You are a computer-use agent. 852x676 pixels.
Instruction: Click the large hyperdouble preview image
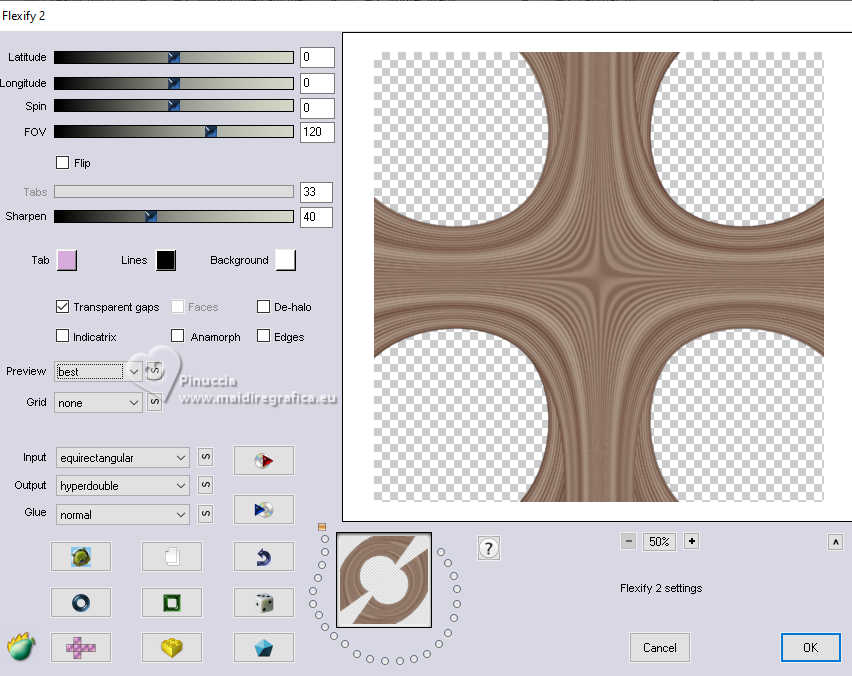(599, 277)
